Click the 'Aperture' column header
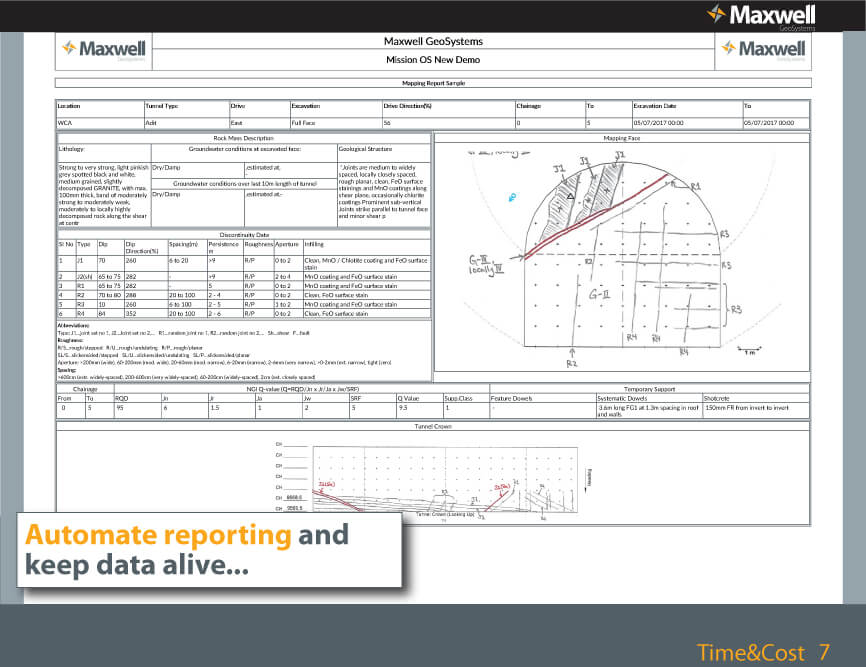 [x=287, y=244]
